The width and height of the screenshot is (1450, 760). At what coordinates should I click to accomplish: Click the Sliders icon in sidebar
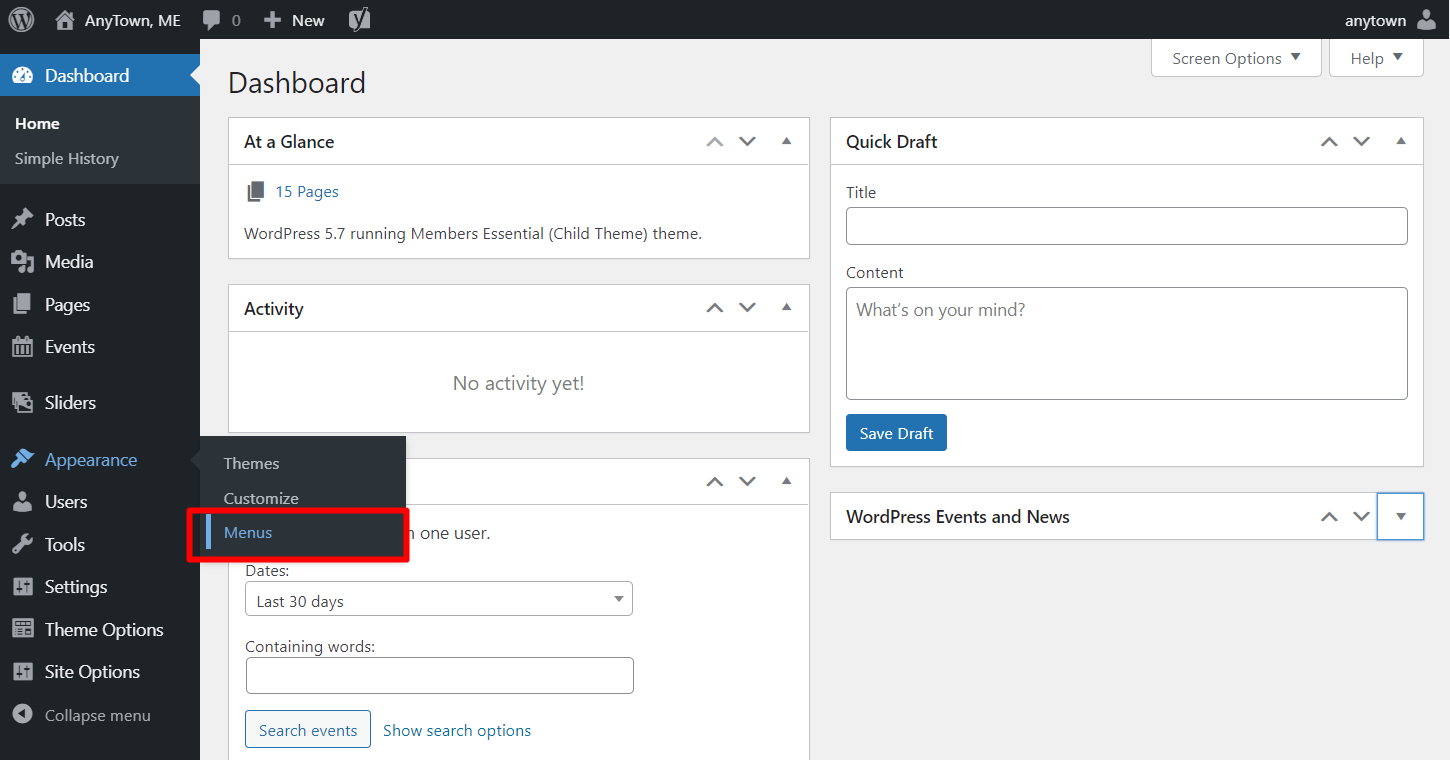[x=22, y=403]
